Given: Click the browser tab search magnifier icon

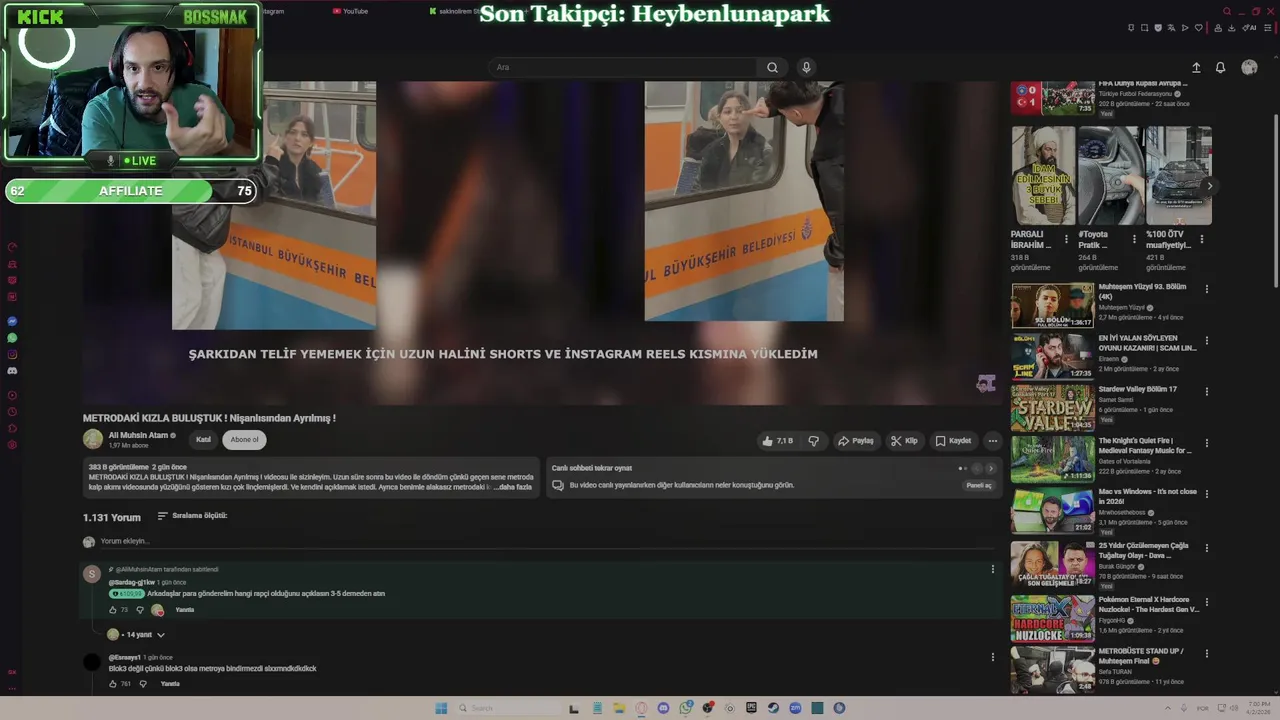Looking at the screenshot, I should (1228, 11).
